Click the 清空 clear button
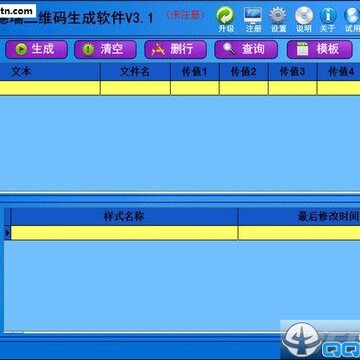The width and height of the screenshot is (360, 360). coord(105,49)
